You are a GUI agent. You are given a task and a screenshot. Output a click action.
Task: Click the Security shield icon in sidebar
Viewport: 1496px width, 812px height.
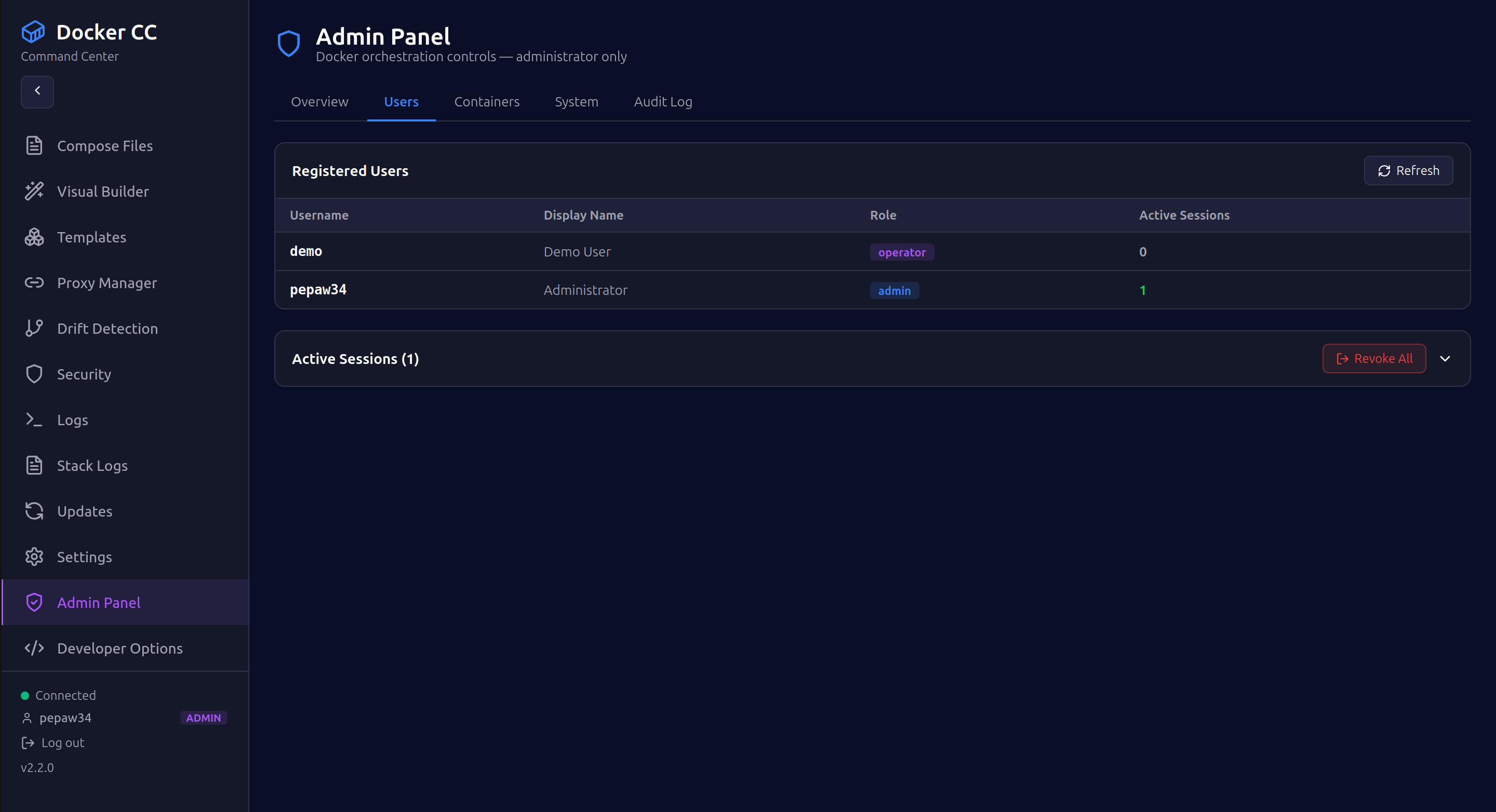[x=34, y=374]
